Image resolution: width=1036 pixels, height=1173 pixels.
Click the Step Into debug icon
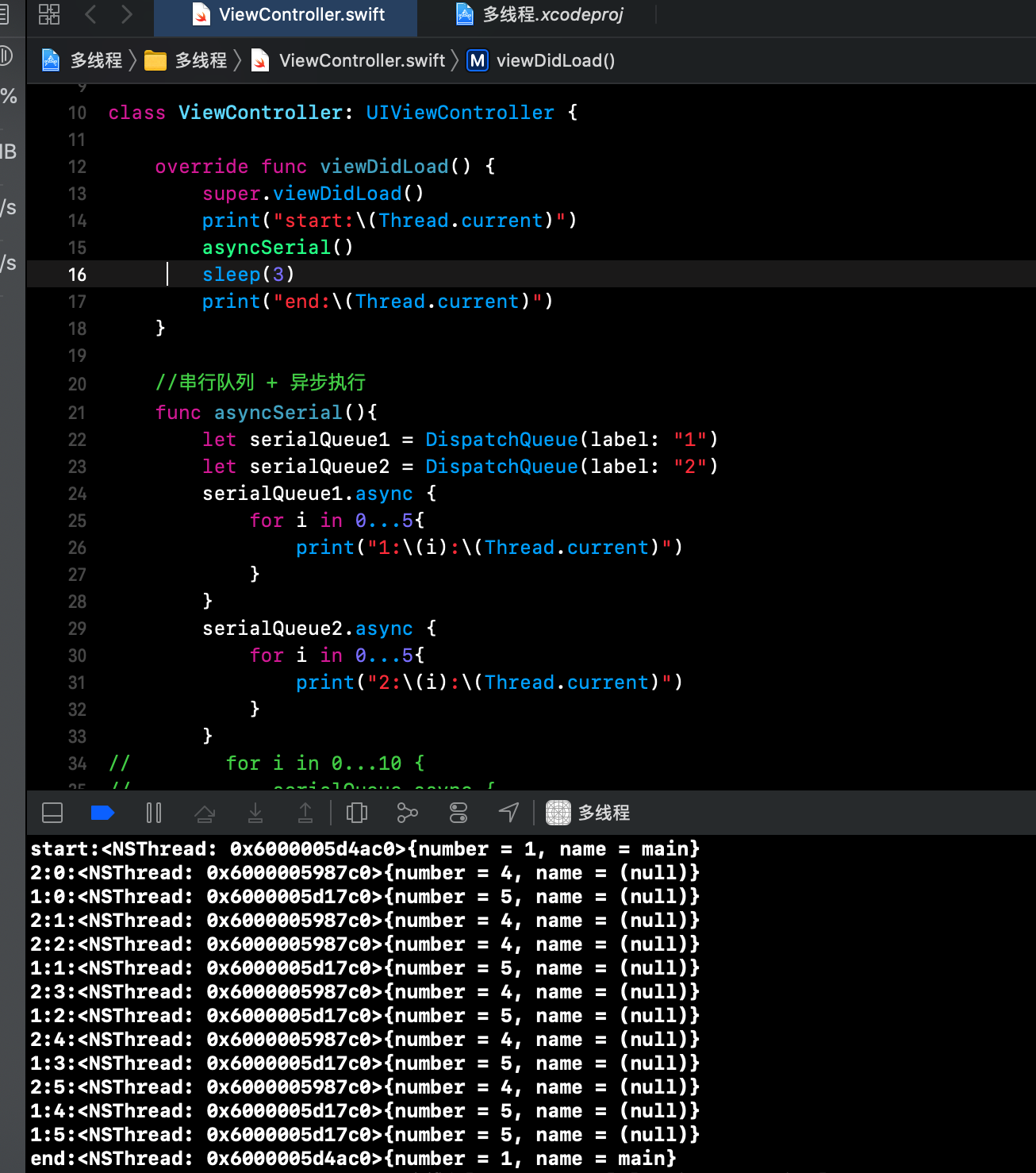(255, 813)
